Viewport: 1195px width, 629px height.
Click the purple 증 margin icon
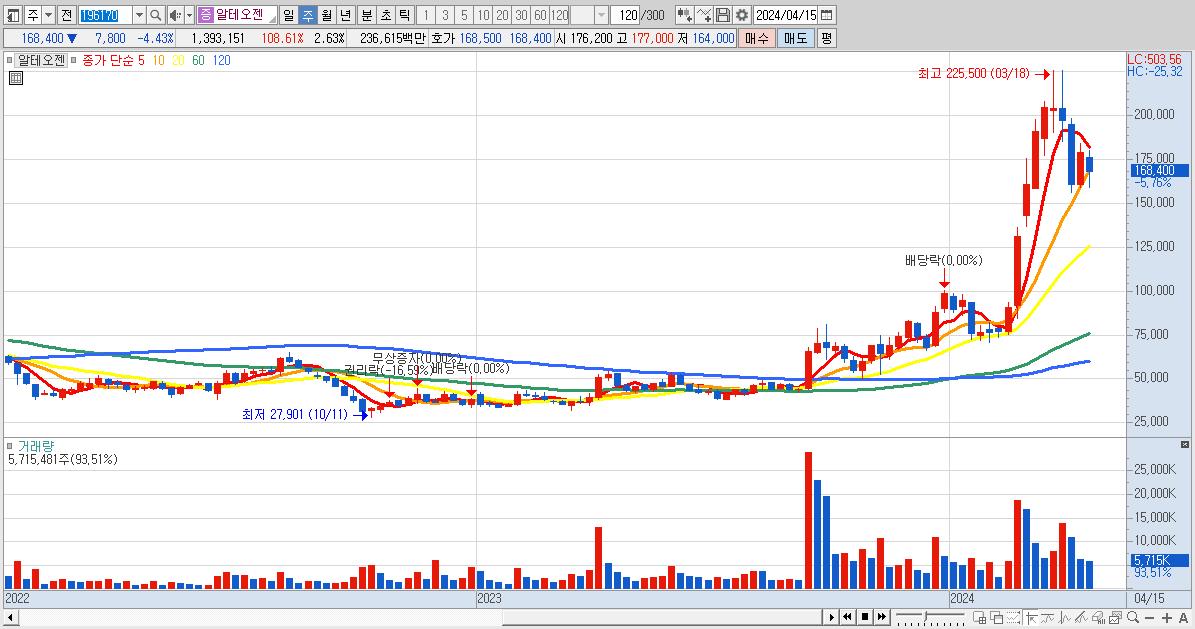206,14
